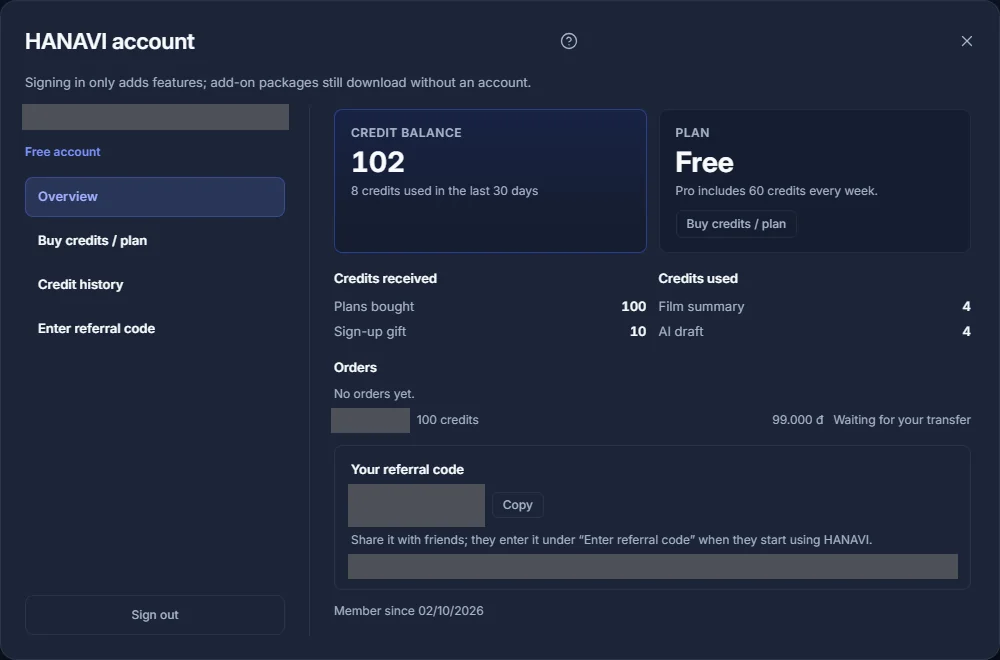Copy the referral code
Image resolution: width=1000 pixels, height=660 pixels.
(x=517, y=505)
